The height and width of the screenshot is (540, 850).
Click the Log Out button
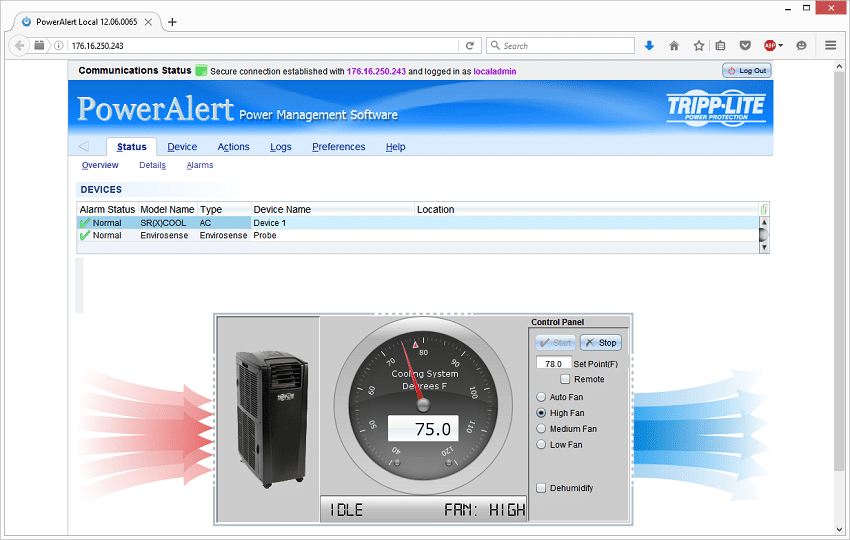pyautogui.click(x=746, y=70)
